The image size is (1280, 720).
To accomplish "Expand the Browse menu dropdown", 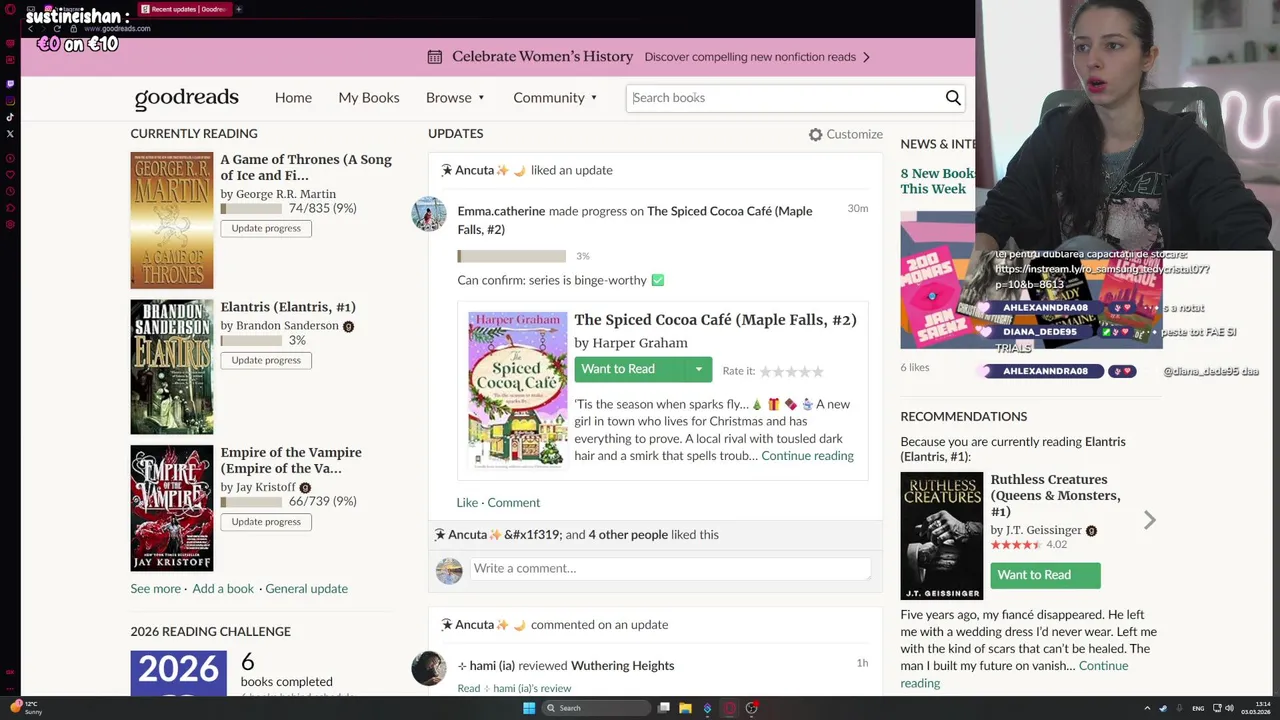I will click(x=481, y=98).
